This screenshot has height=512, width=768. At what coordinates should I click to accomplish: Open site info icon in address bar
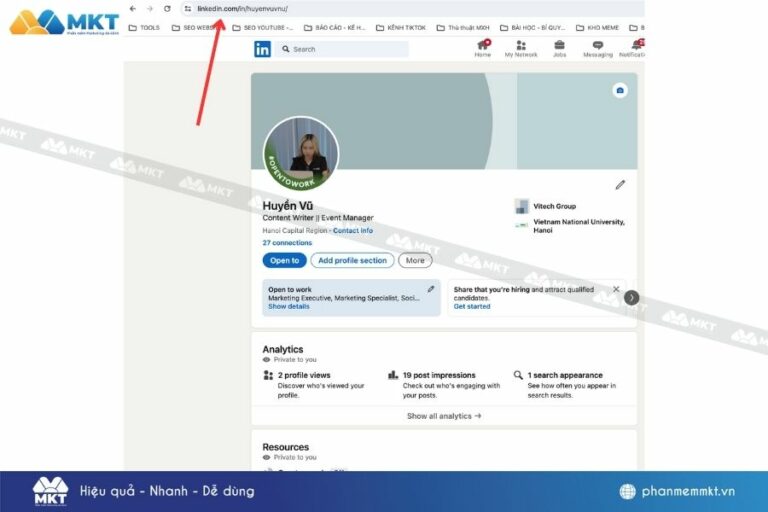coord(188,9)
